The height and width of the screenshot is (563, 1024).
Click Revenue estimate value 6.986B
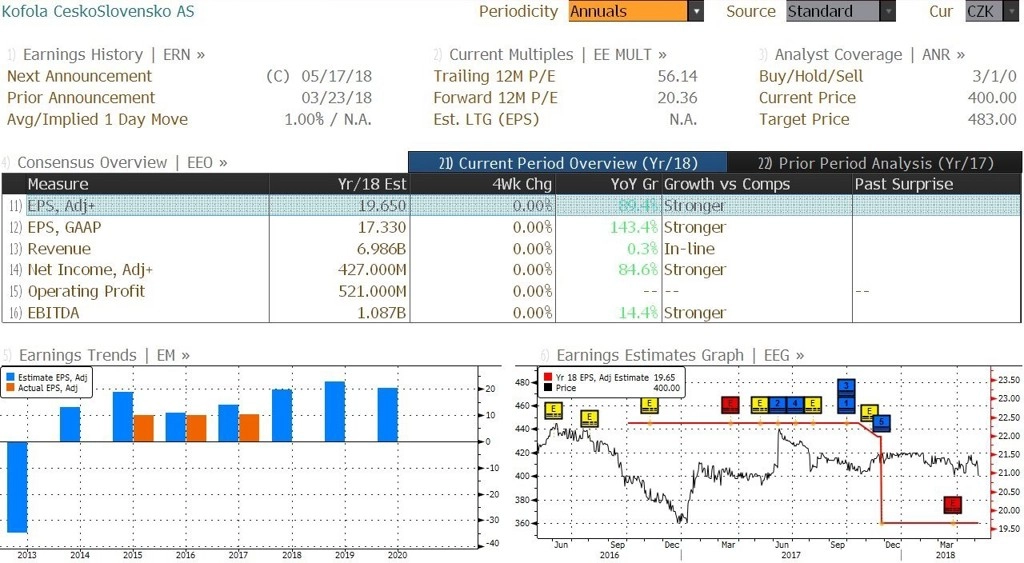tap(381, 249)
